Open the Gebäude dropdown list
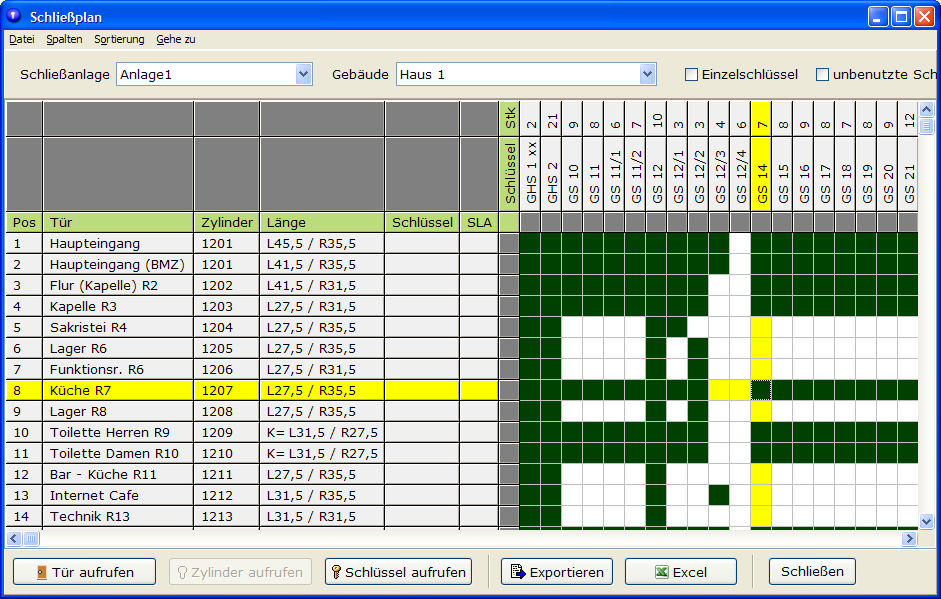Image resolution: width=941 pixels, height=599 pixels. click(x=647, y=74)
